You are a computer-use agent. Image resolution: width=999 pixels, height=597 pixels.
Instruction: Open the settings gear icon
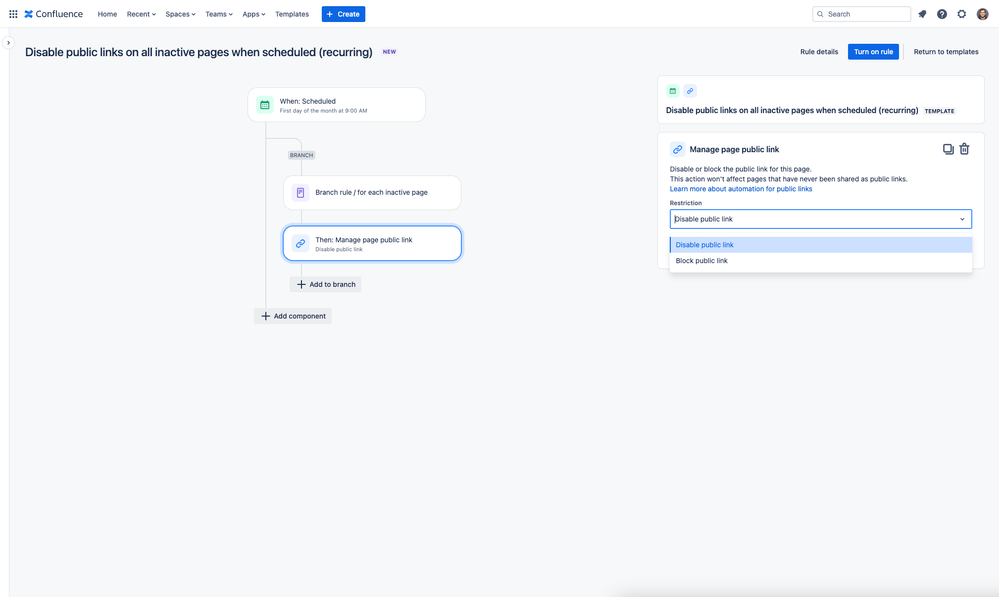pyautogui.click(x=961, y=14)
